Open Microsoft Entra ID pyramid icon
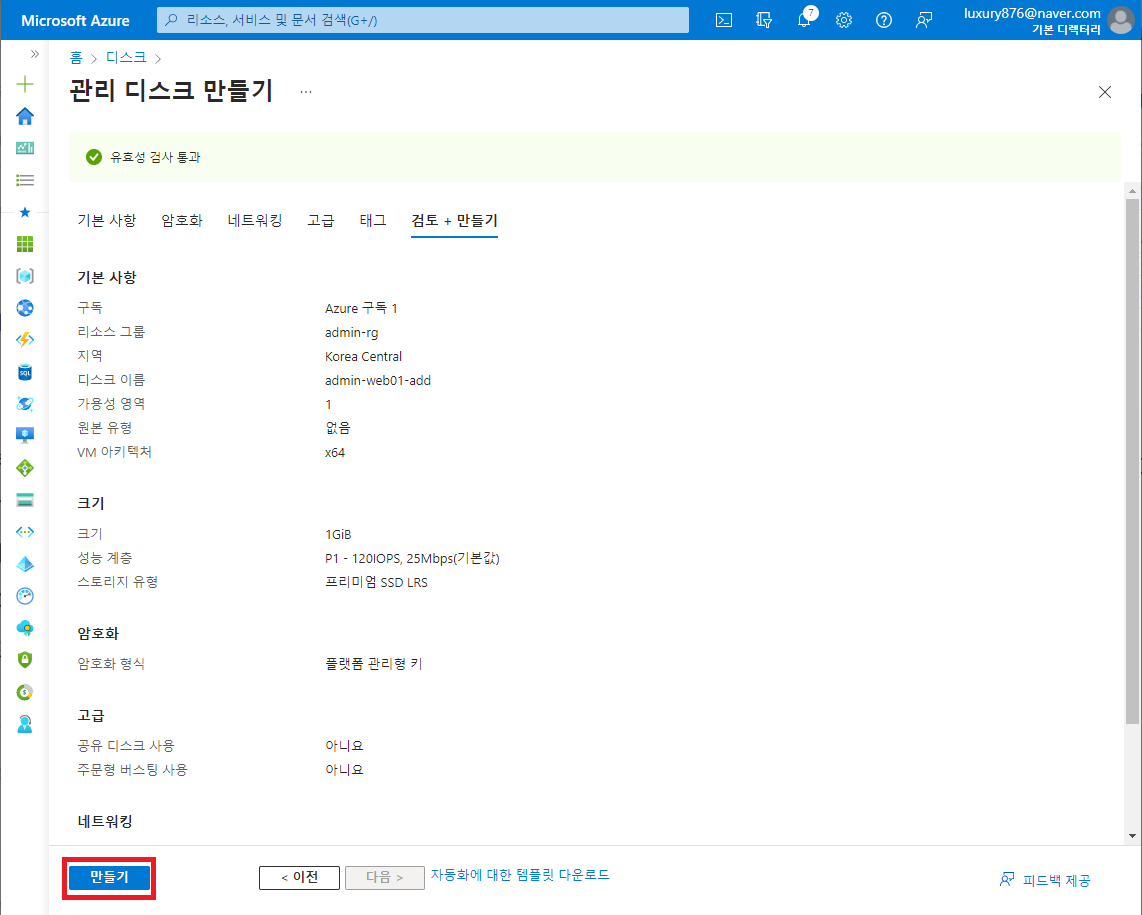The height and width of the screenshot is (915, 1142). 25,564
